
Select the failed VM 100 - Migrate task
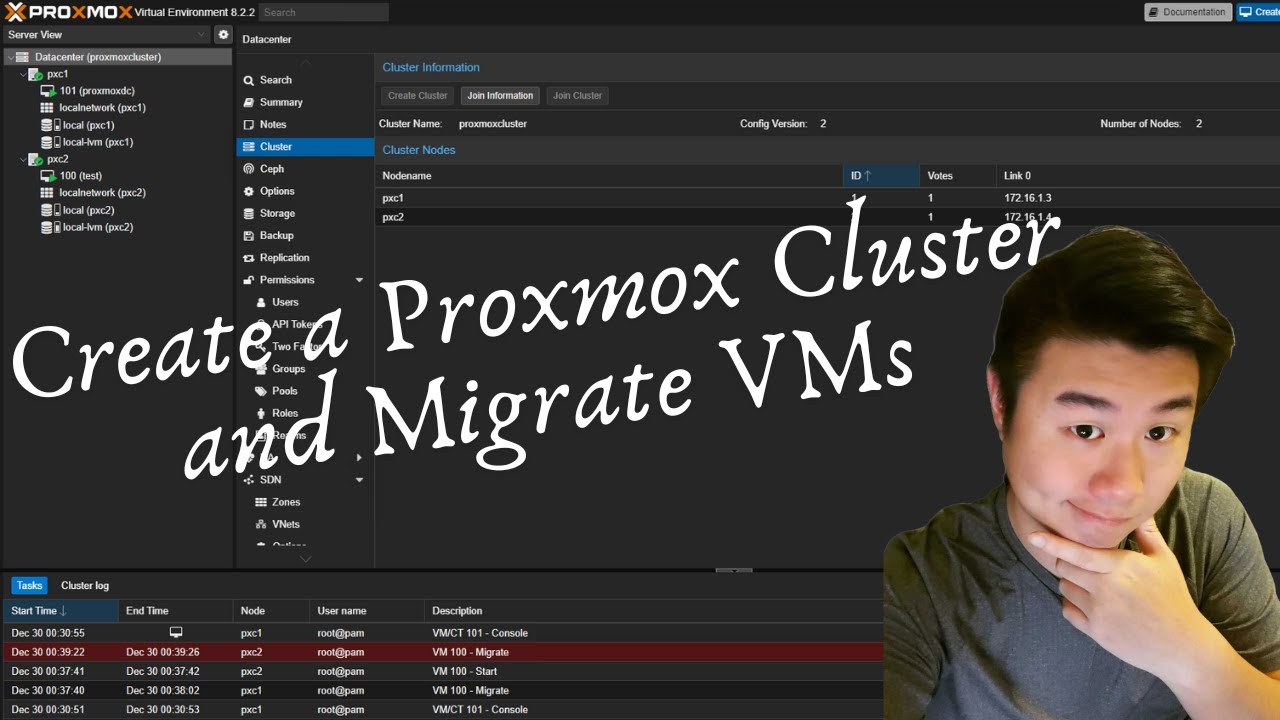442,652
